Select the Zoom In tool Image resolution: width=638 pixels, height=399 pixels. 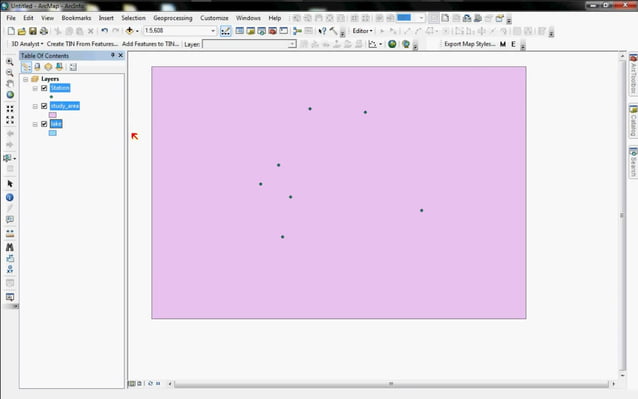(10, 62)
